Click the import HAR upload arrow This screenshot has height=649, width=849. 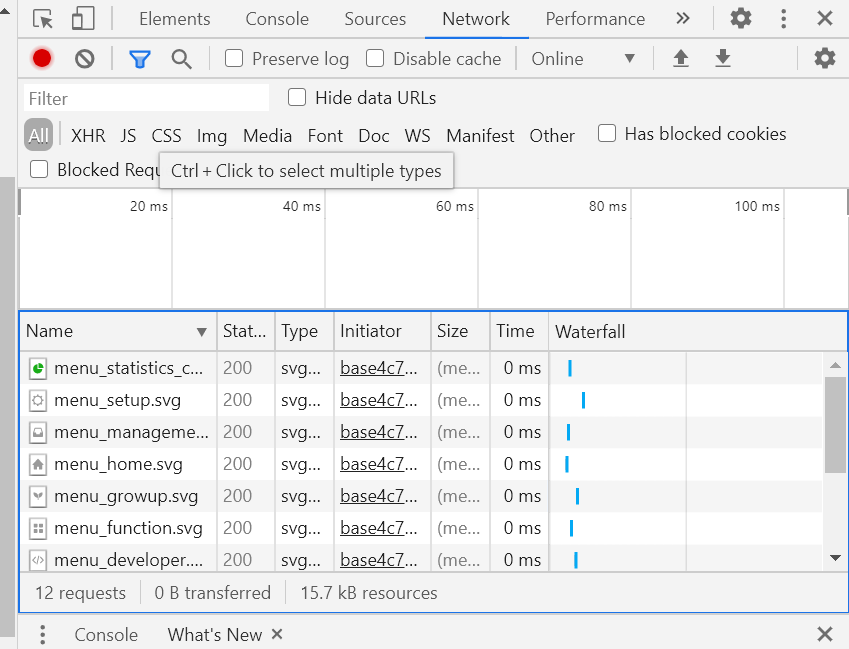pyautogui.click(x=681, y=58)
